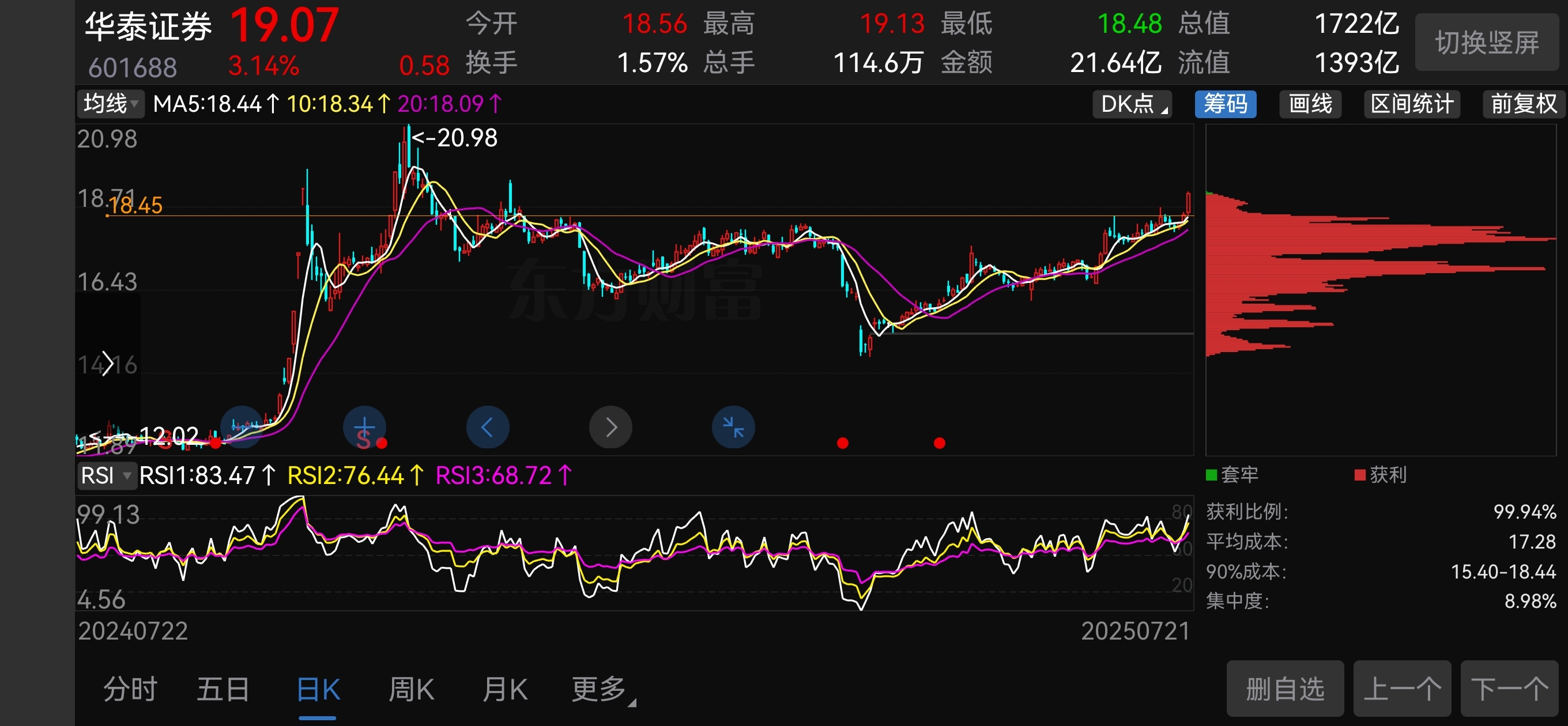
Task: Click the 3.14% change percentage
Action: click(x=263, y=66)
